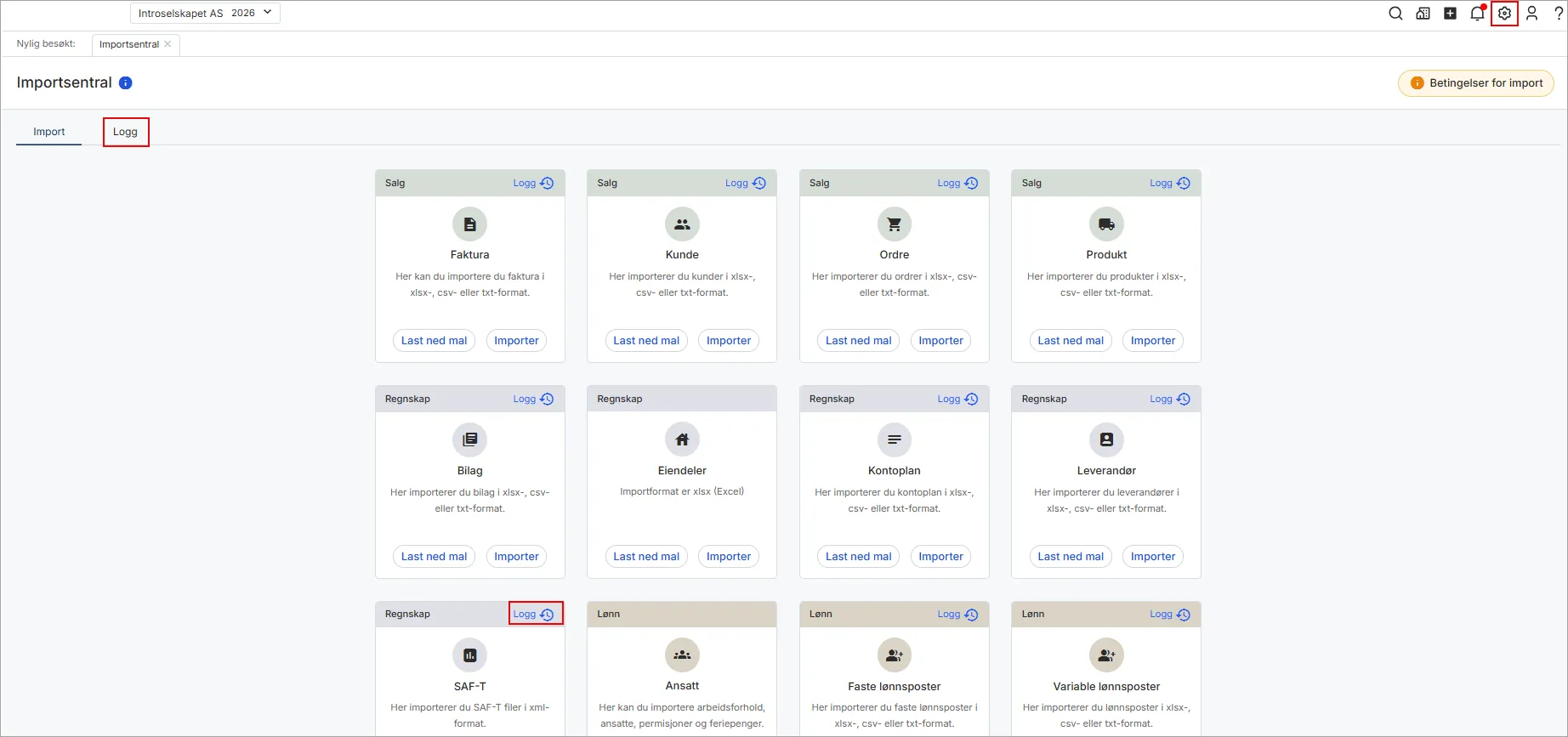Click the plus icon in top bar
The width and height of the screenshot is (1568, 737).
click(x=1451, y=14)
